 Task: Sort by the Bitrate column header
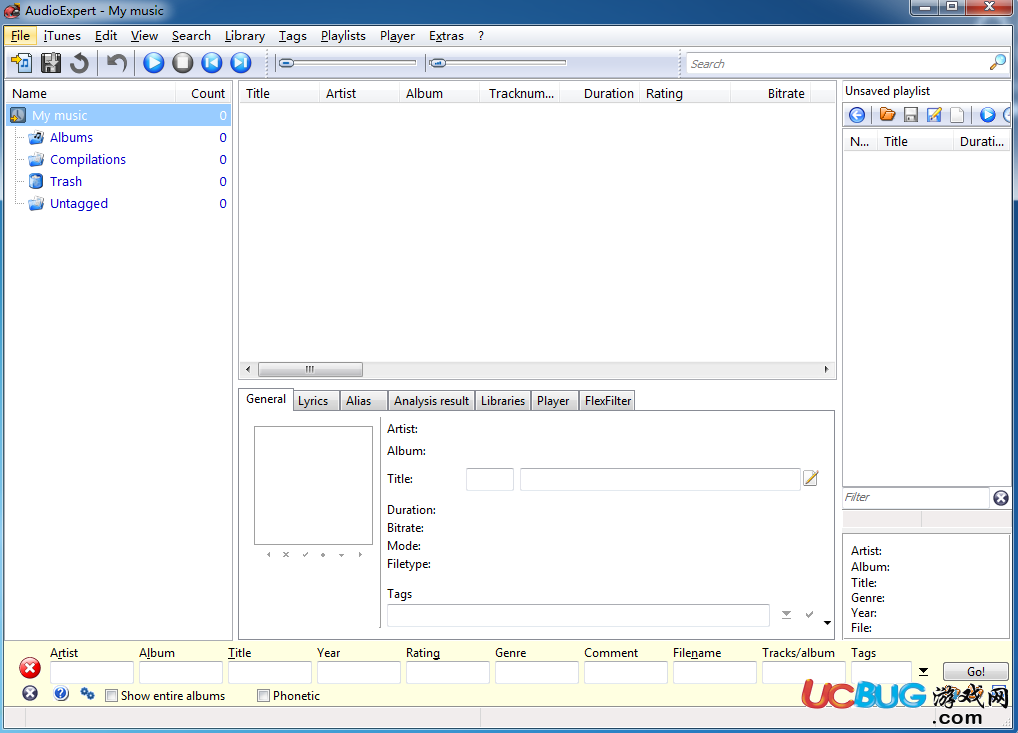tap(771, 93)
